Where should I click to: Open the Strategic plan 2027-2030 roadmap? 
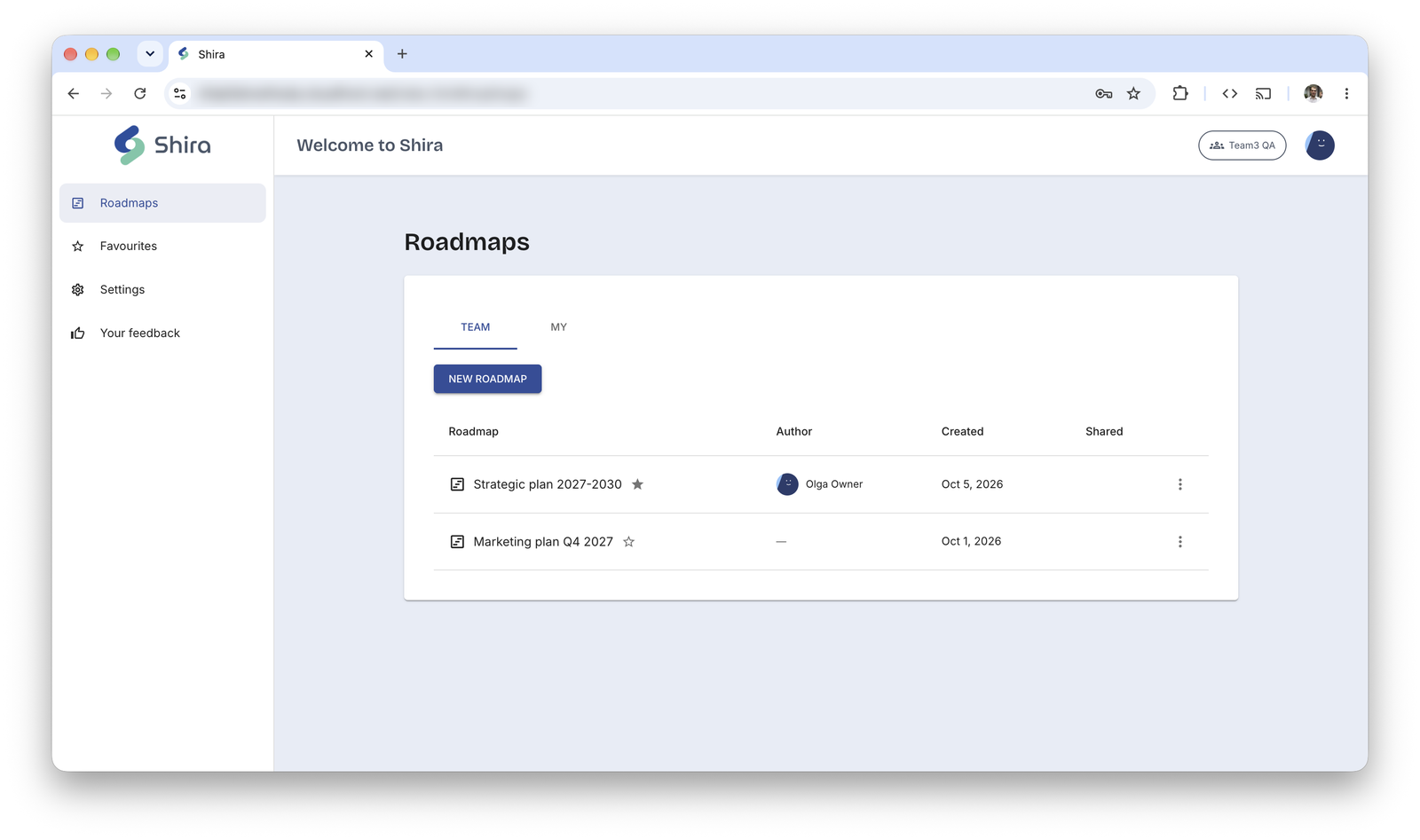tap(548, 484)
